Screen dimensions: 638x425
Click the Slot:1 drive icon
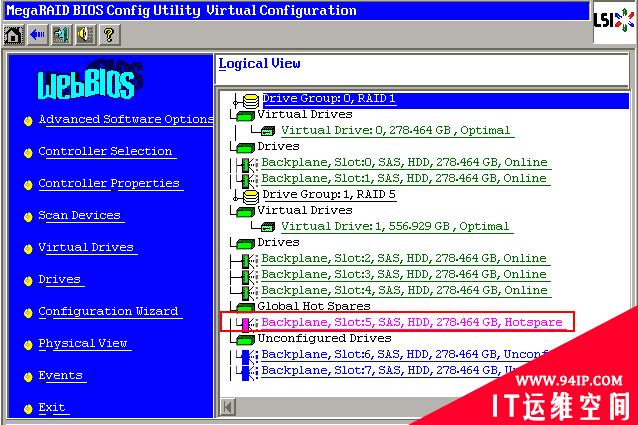click(248, 180)
